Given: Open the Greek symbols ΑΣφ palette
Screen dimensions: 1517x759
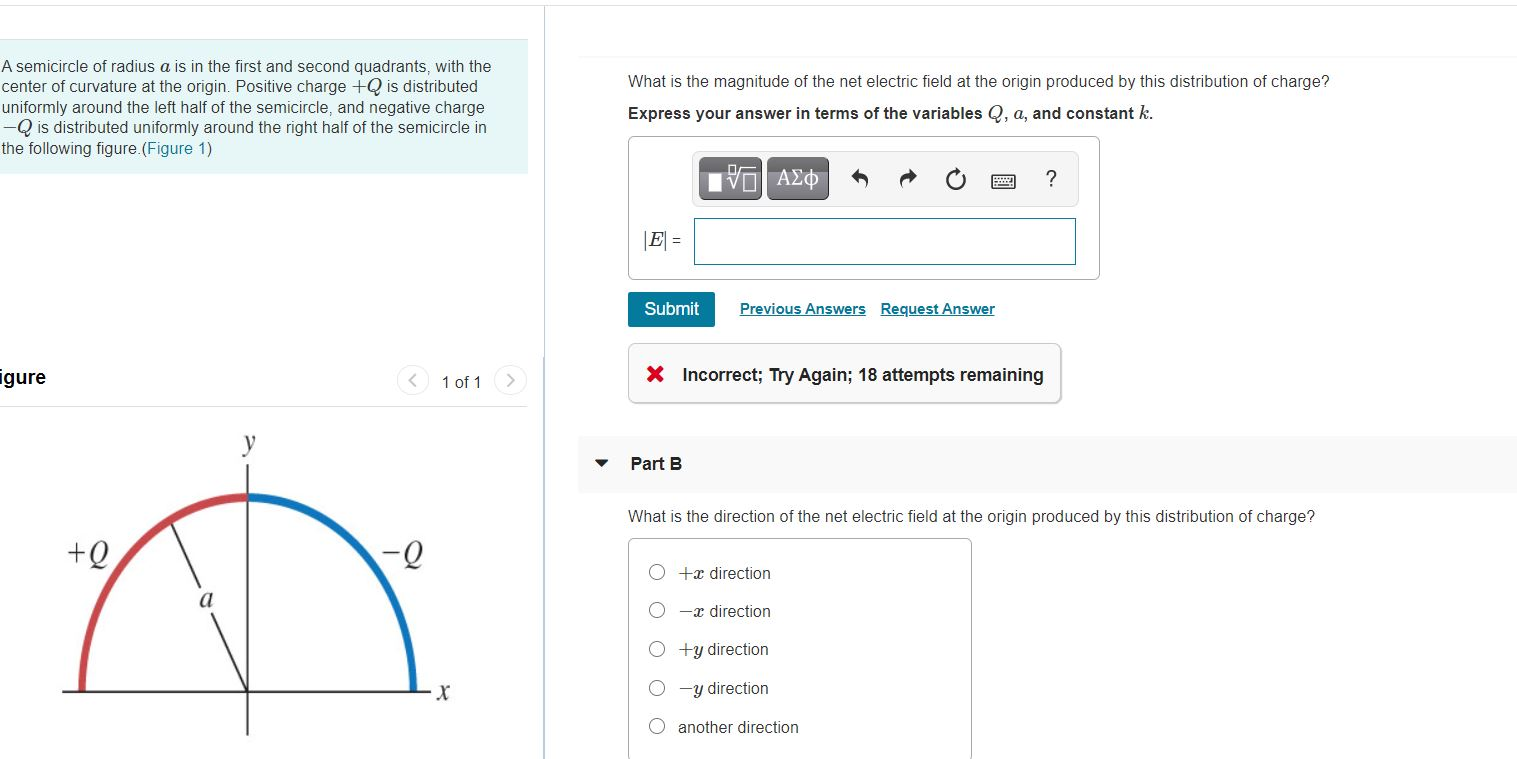Looking at the screenshot, I should coord(796,178).
